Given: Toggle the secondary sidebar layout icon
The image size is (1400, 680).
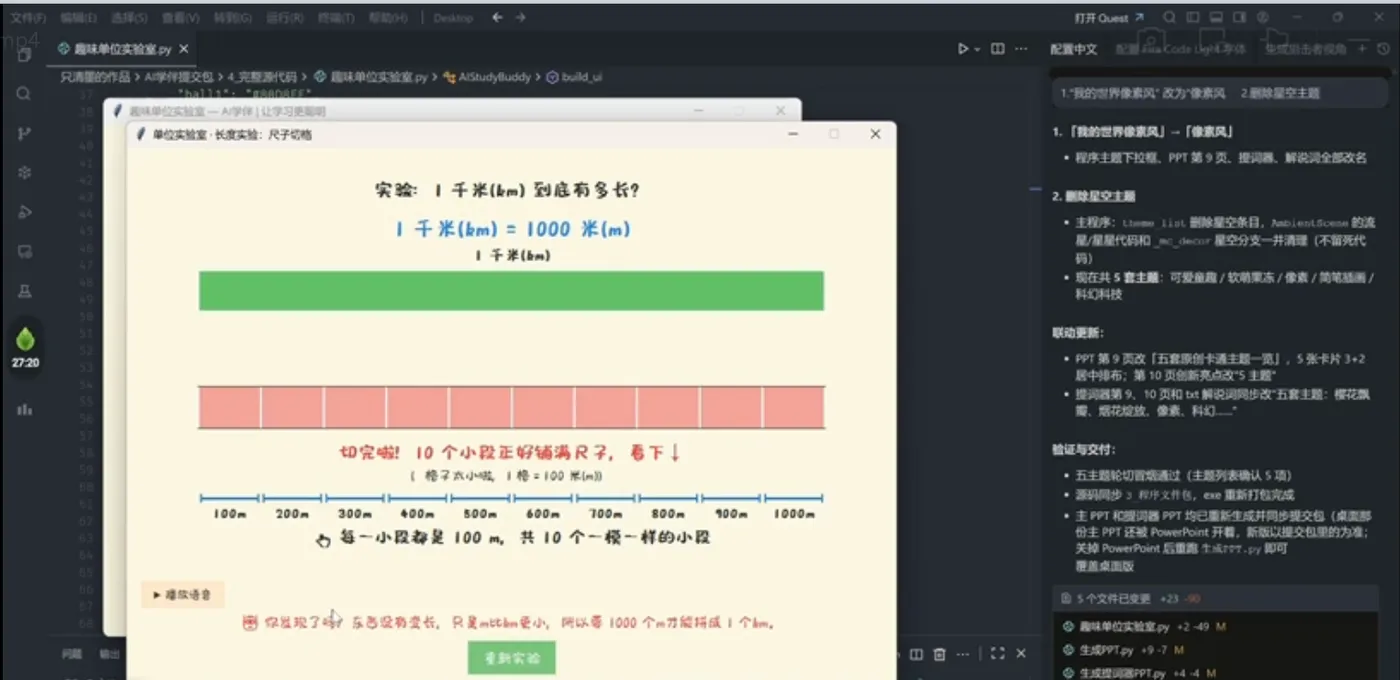Looking at the screenshot, I should [x=1240, y=17].
